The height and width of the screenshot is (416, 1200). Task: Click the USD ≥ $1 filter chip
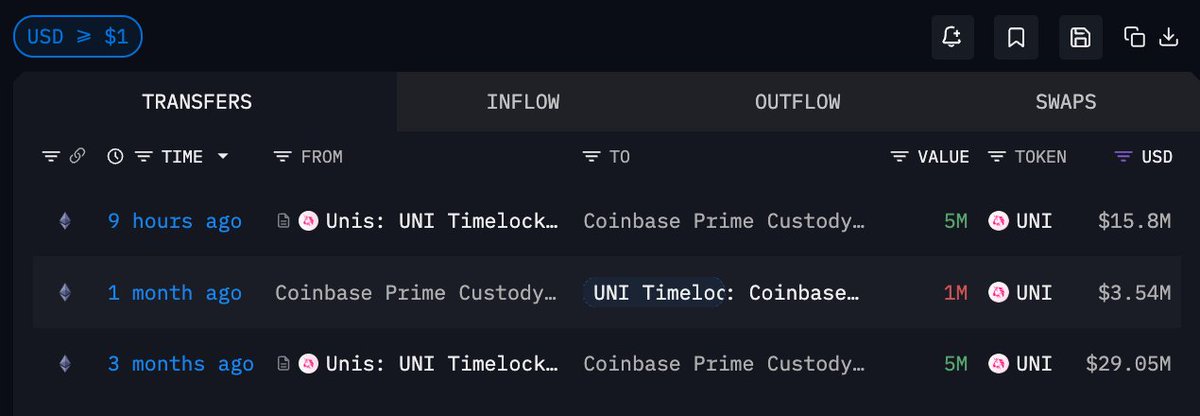[x=78, y=38]
